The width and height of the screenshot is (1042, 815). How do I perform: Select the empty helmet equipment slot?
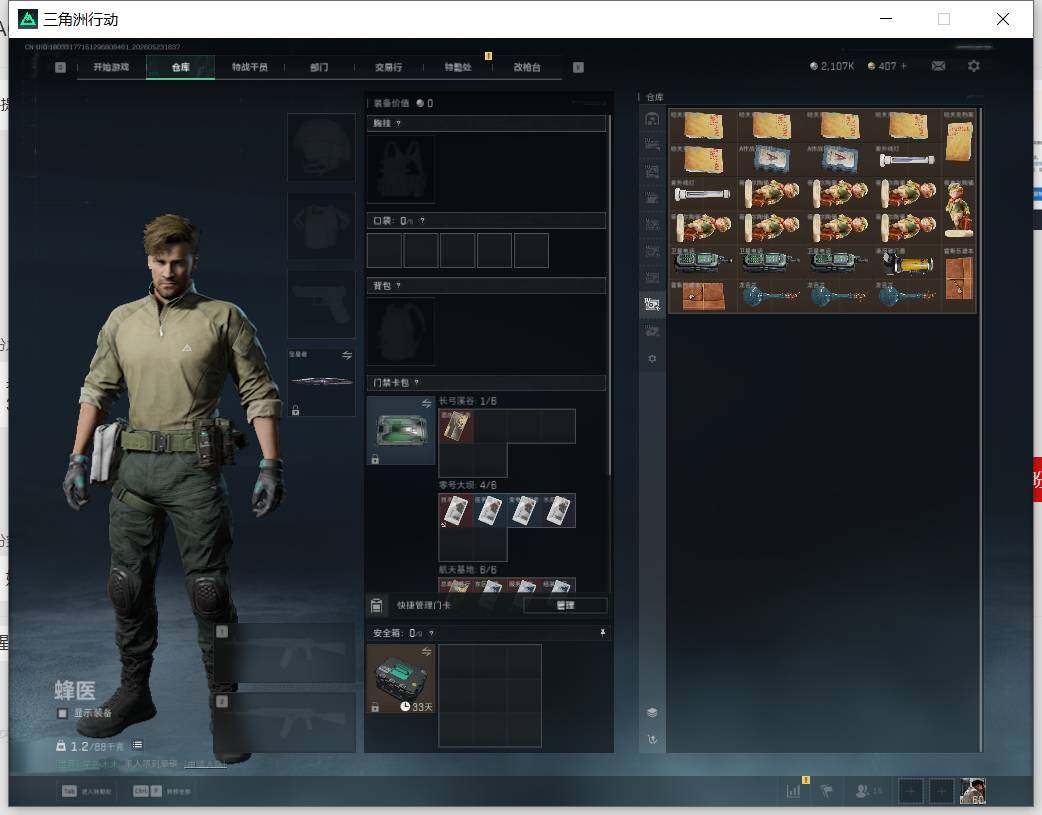pos(321,148)
